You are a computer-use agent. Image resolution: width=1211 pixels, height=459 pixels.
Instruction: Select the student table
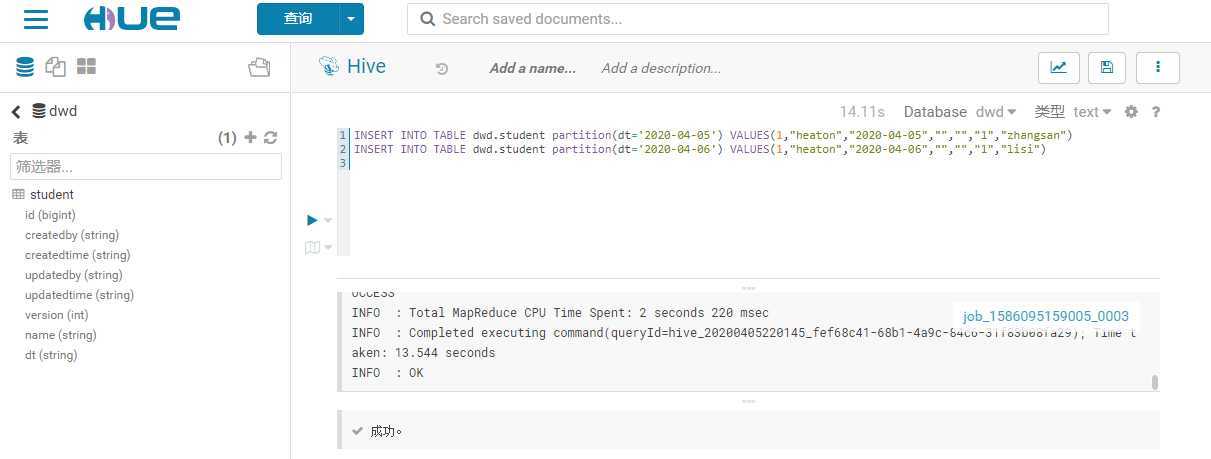click(52, 195)
